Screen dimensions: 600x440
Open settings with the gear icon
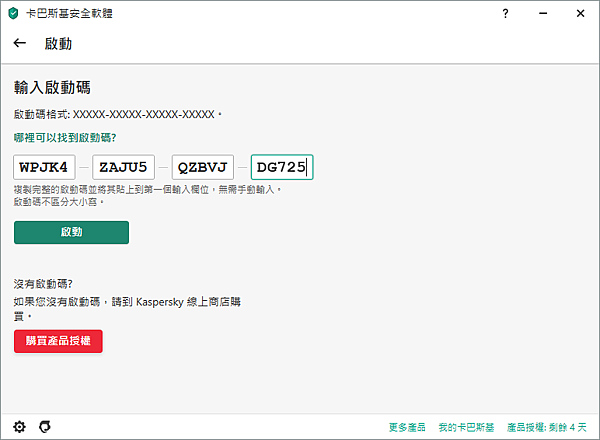click(19, 427)
